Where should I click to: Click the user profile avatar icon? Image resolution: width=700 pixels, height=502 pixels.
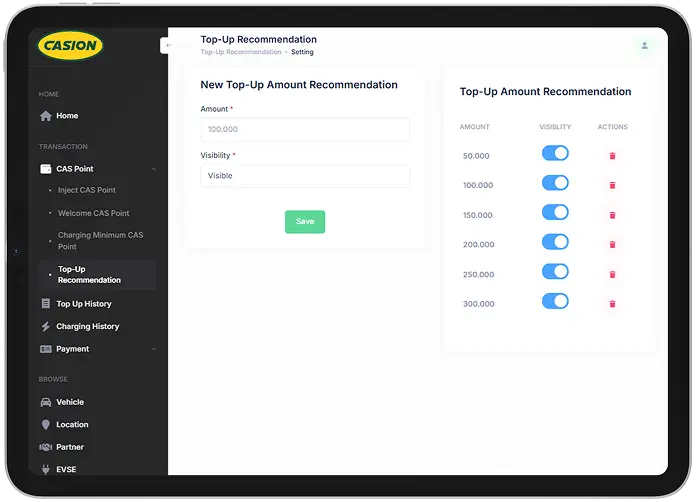coord(644,45)
